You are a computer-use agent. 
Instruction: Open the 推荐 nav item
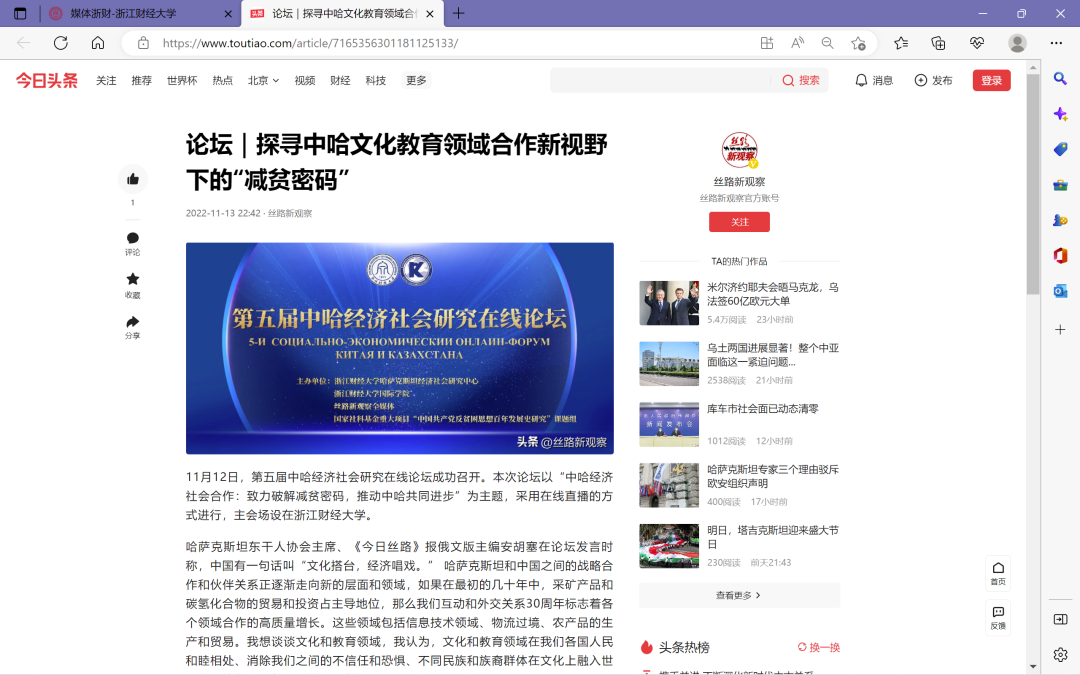click(x=142, y=81)
